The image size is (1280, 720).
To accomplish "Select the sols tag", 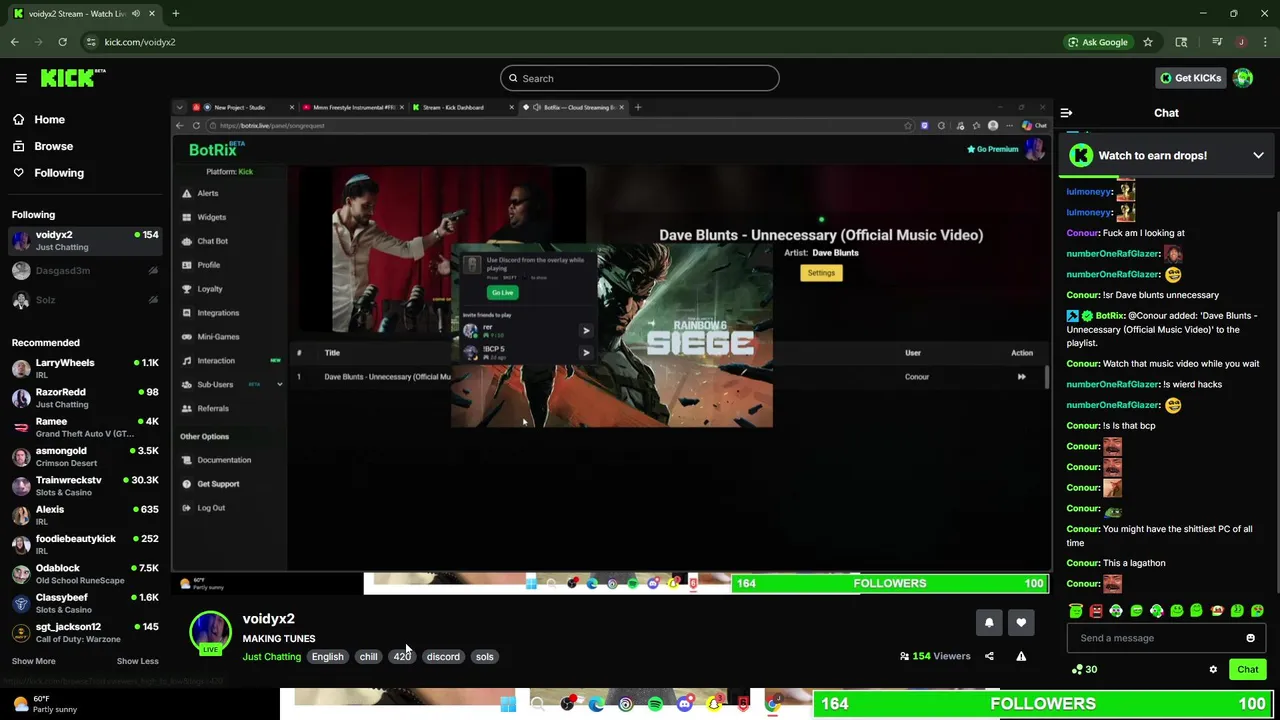I will coord(484,657).
